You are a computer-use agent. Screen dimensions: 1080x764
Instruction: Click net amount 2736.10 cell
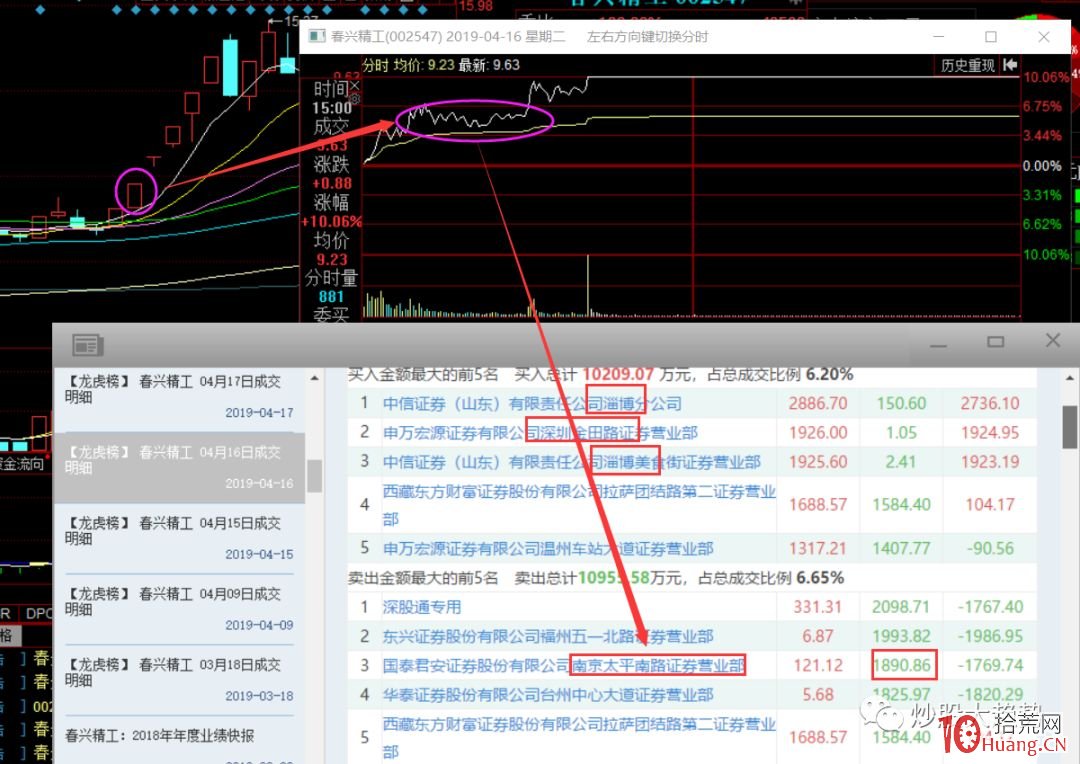tap(989, 404)
